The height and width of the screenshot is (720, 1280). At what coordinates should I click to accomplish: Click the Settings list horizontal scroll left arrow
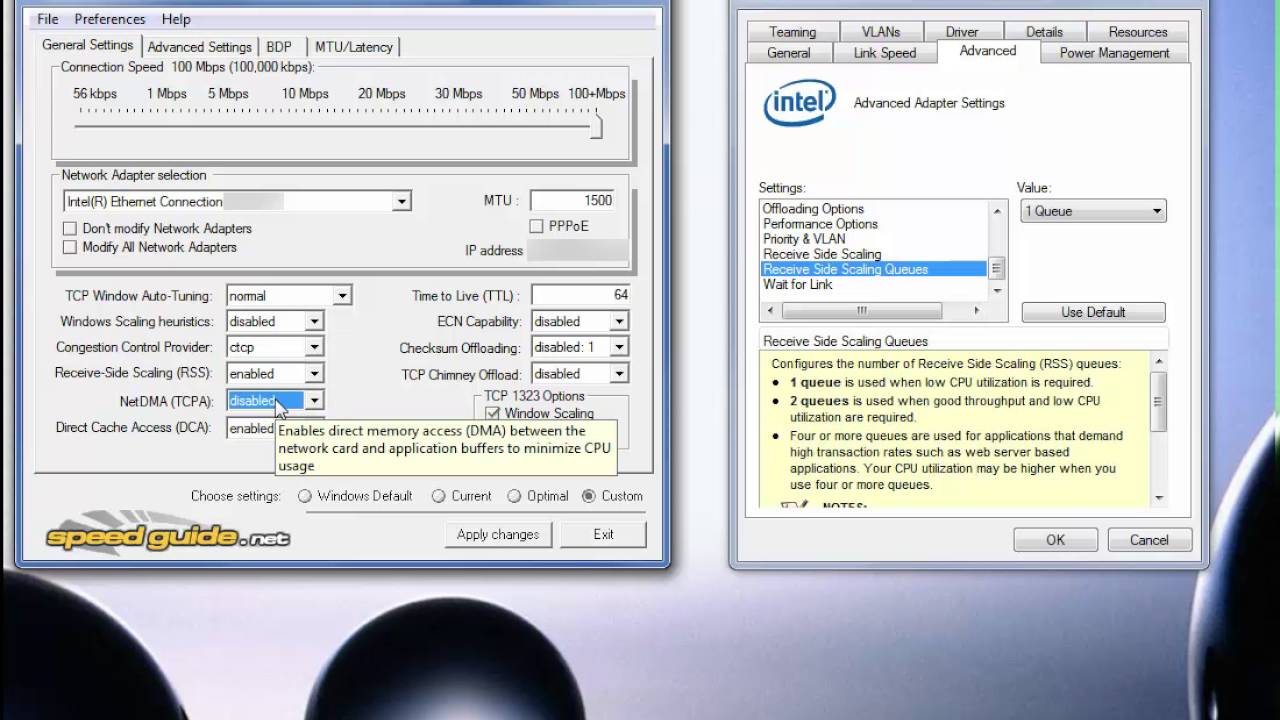click(770, 311)
